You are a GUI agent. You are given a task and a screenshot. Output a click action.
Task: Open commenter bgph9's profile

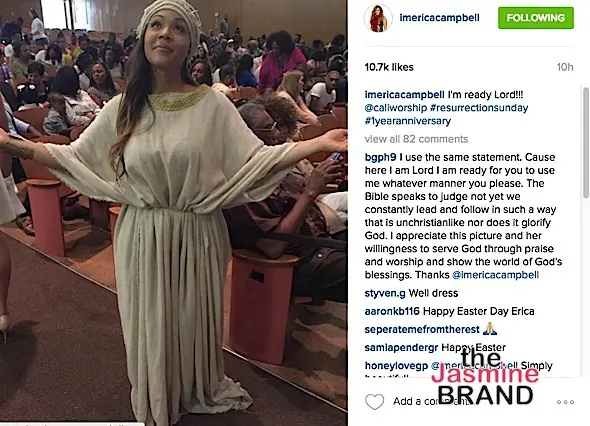pyautogui.click(x=380, y=157)
